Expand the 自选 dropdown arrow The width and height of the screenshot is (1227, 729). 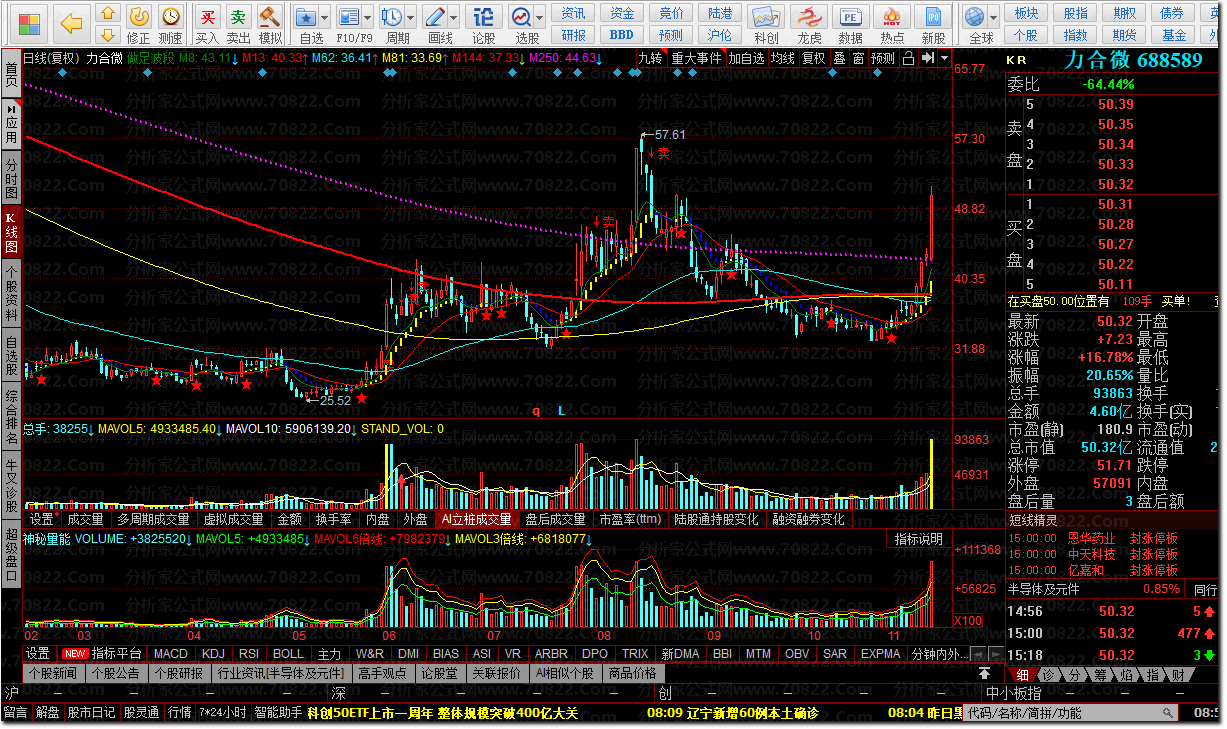[x=326, y=17]
